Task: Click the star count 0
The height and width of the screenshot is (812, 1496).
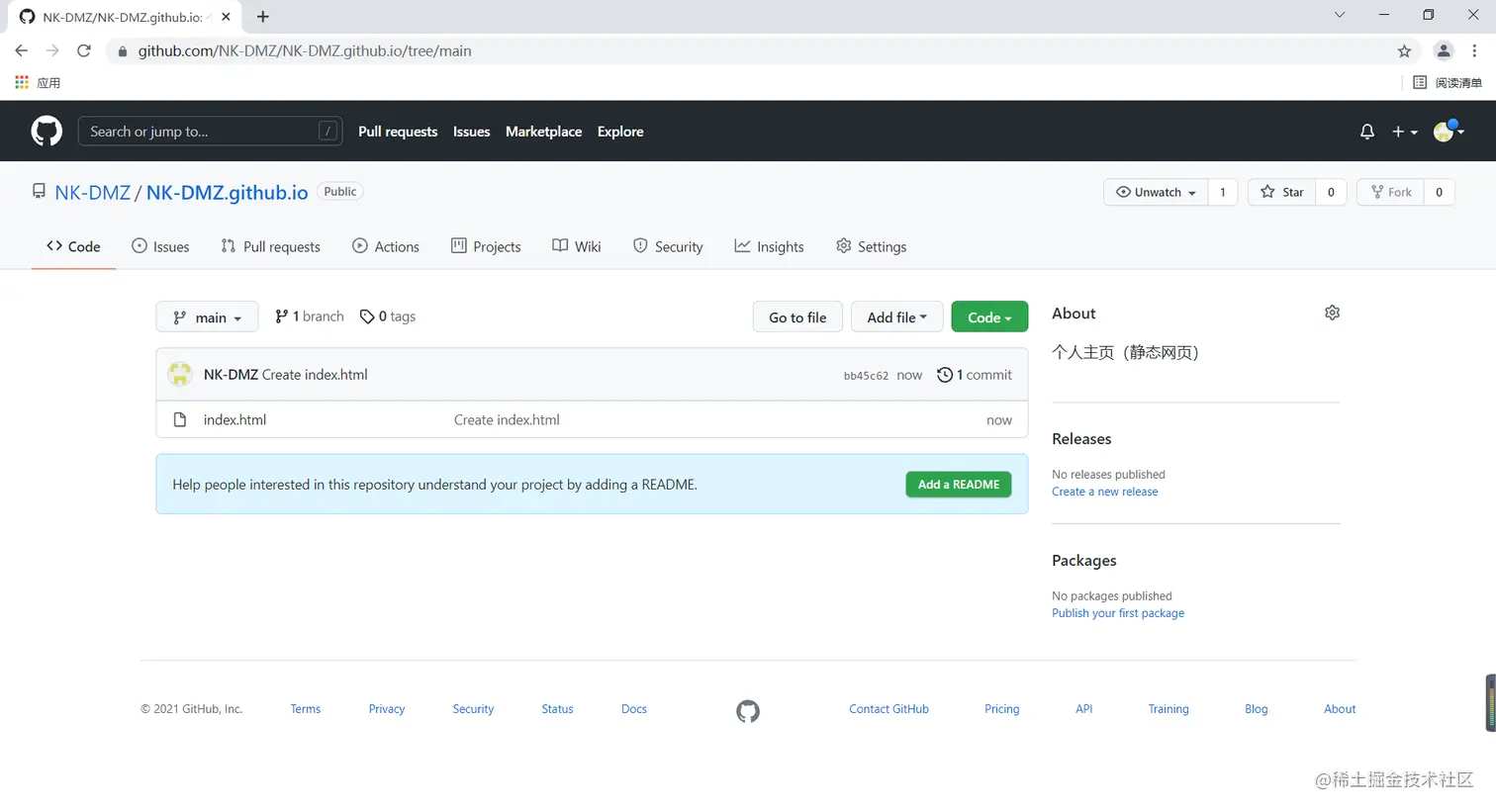Action: (1331, 192)
